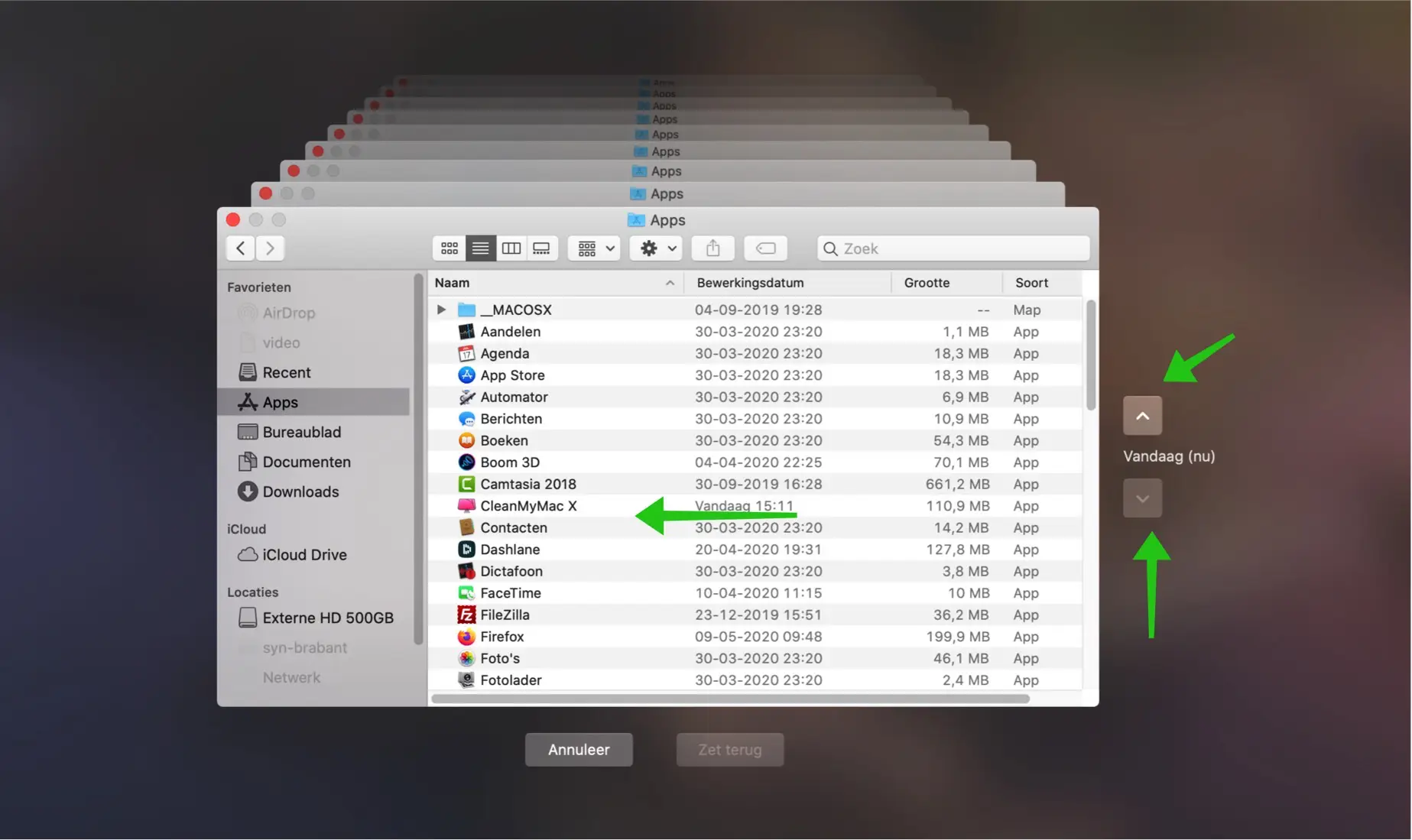Click the Firefox app icon
The height and width of the screenshot is (840, 1412).
tap(466, 637)
